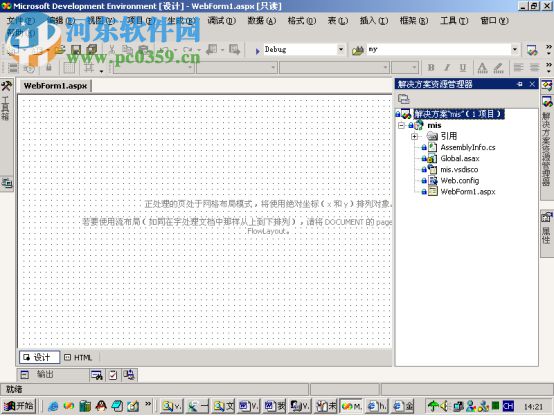554x416 pixels.
Task: Click the 'M.' taskbar button
Action: coord(352,406)
